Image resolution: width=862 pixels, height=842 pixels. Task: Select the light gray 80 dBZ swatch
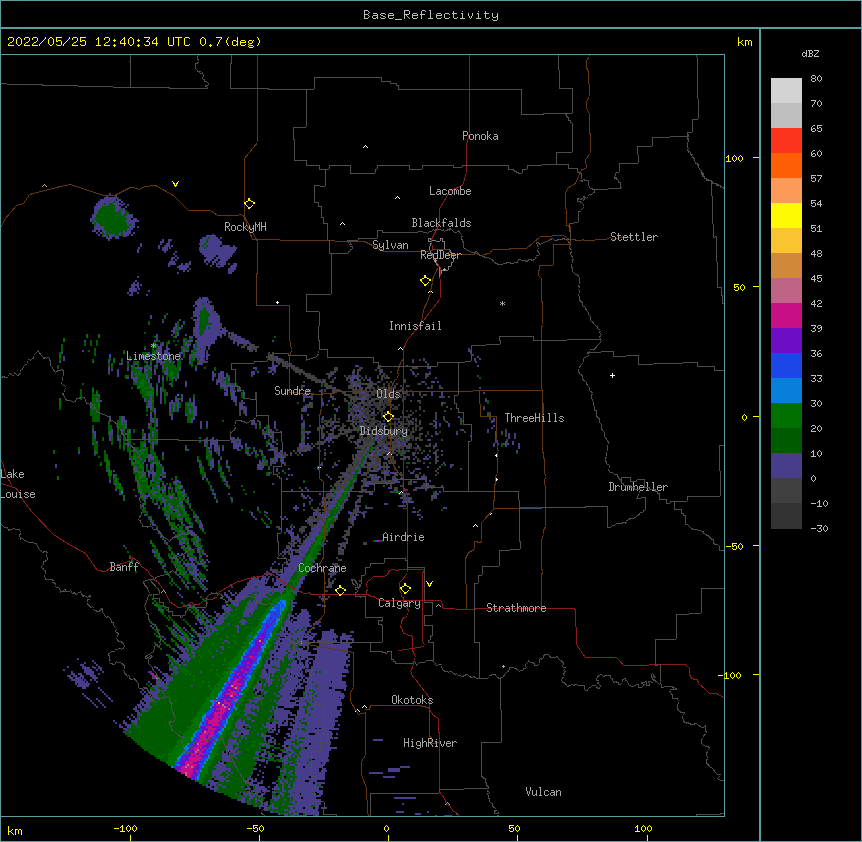pyautogui.click(x=786, y=90)
